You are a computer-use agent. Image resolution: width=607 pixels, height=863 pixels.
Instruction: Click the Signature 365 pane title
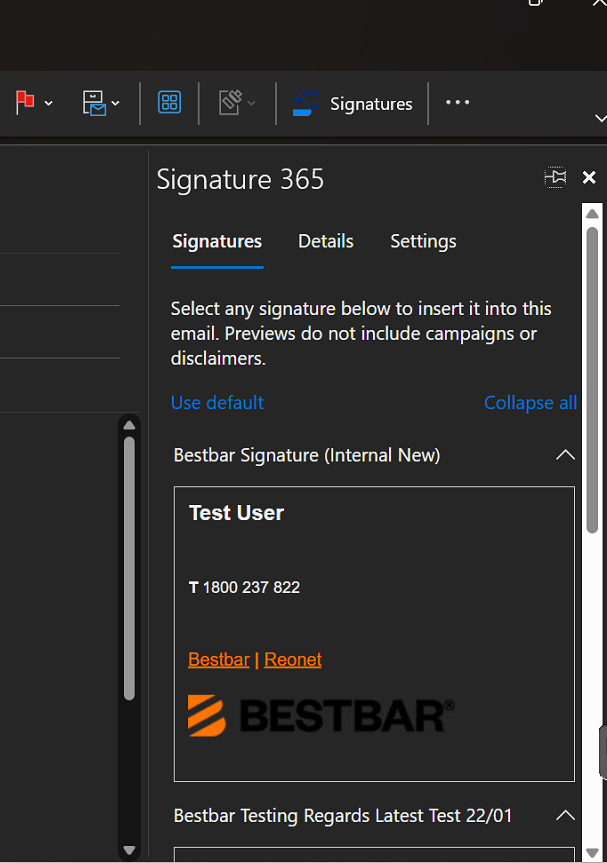click(240, 179)
